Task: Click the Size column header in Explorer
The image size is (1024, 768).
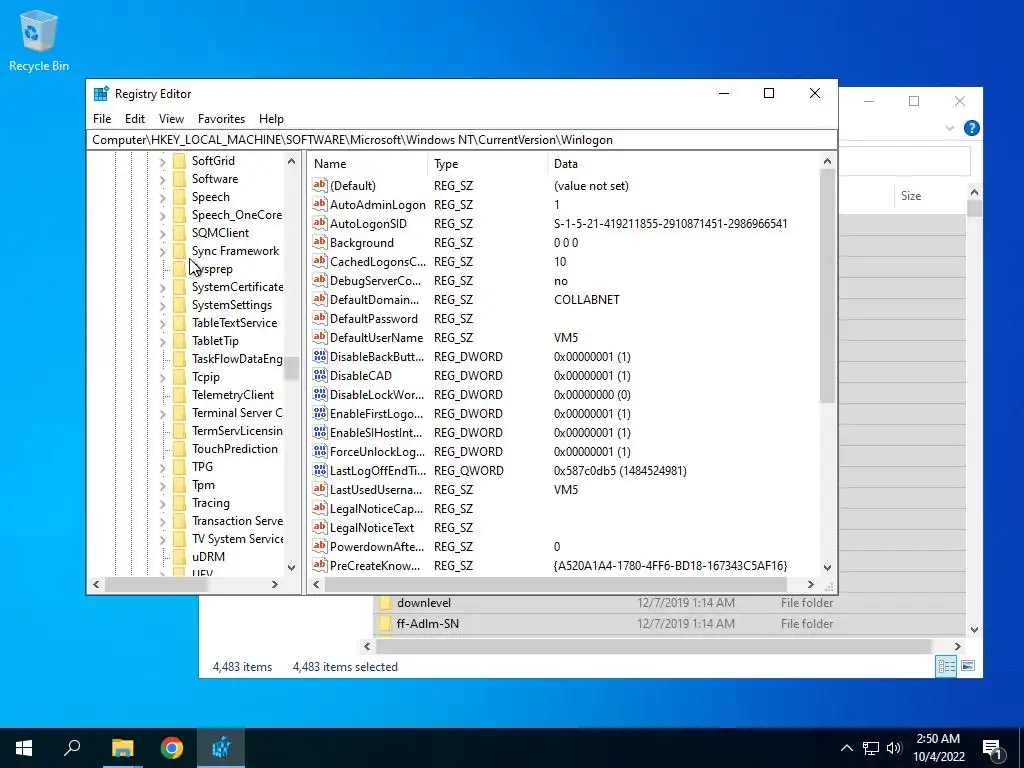Action: pos(930,196)
